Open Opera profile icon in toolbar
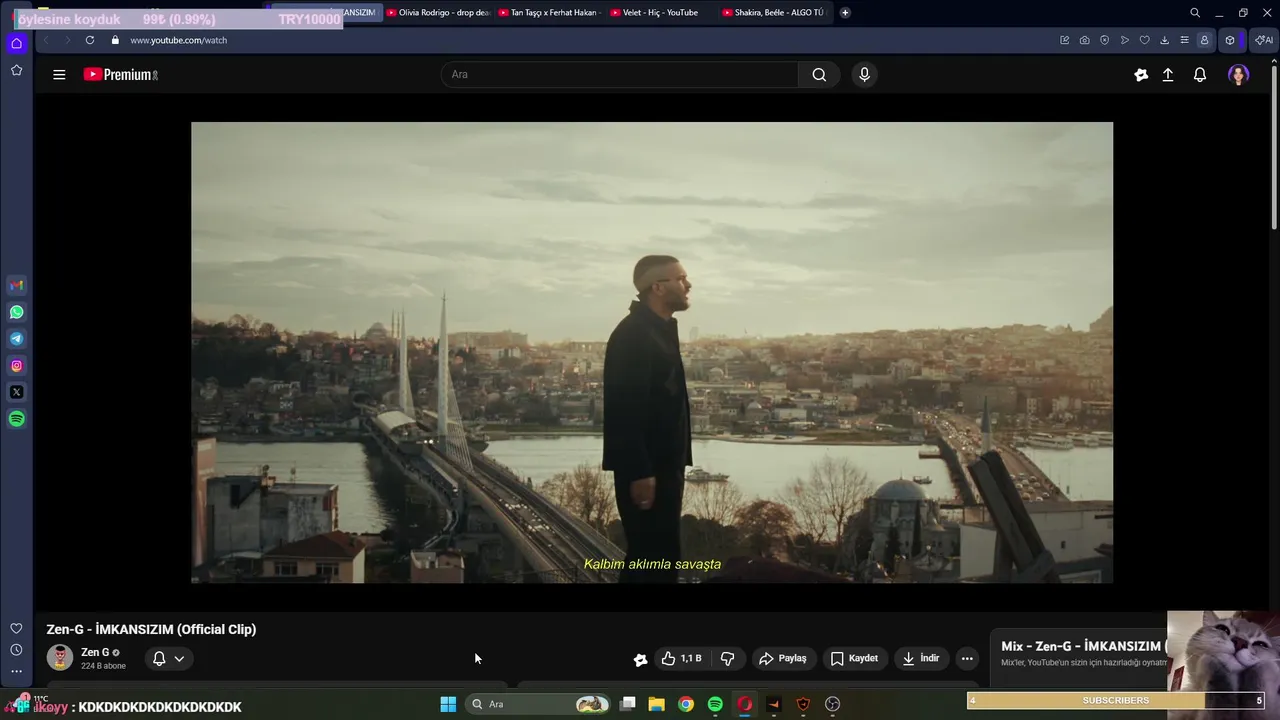This screenshot has width=1280, height=720. pyautogui.click(x=1205, y=40)
